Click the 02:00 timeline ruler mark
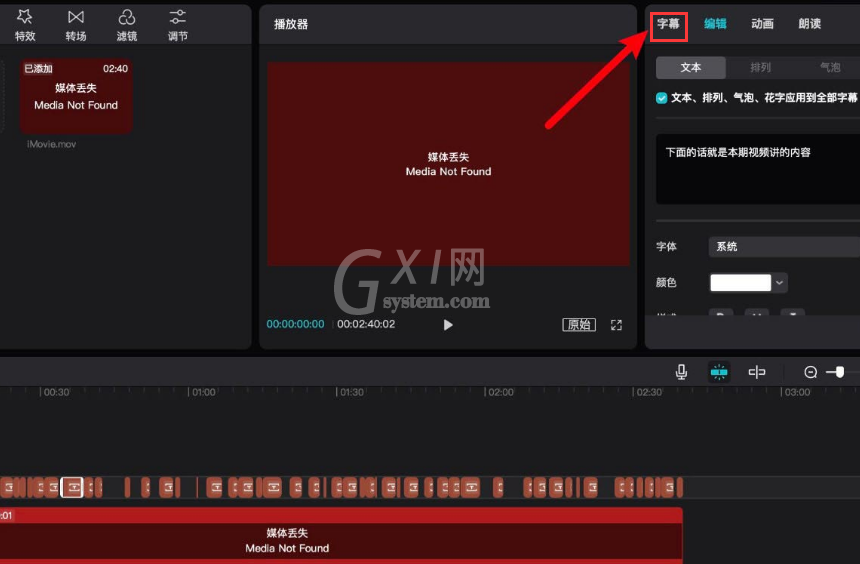This screenshot has width=860, height=564. (501, 392)
